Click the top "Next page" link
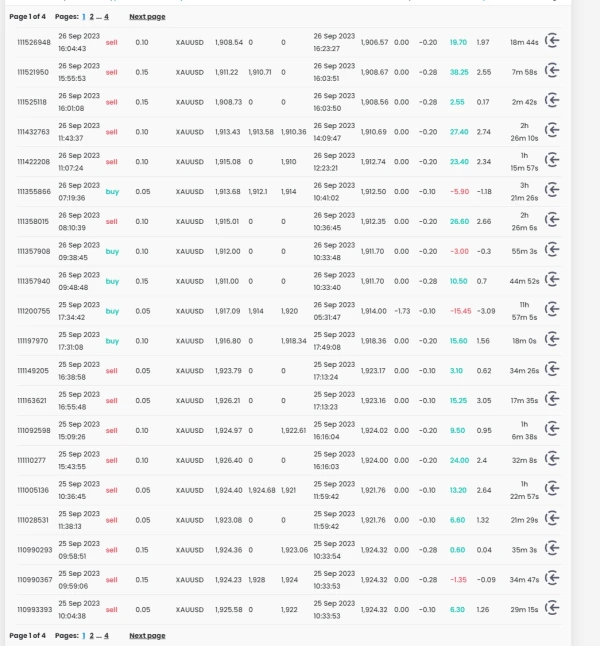This screenshot has height=646, width=600. pos(147,17)
